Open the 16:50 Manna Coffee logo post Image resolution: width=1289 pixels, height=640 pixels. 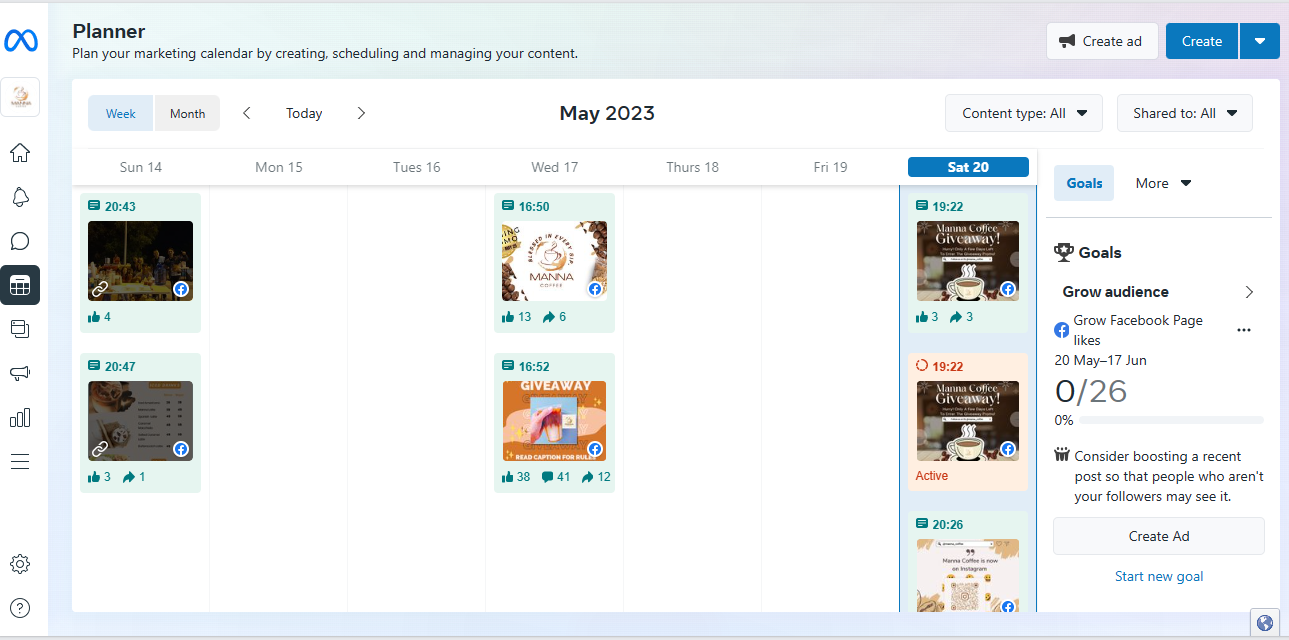point(554,261)
